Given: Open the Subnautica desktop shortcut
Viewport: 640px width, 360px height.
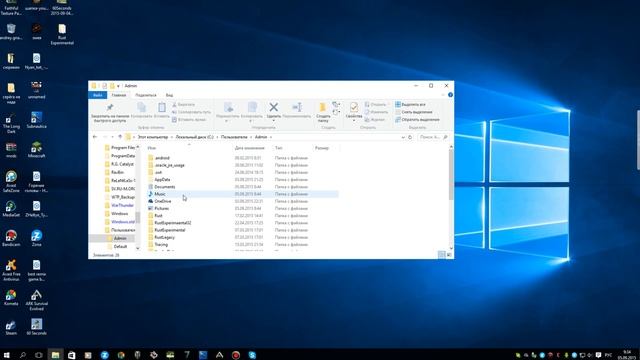Looking at the screenshot, I should [36, 120].
